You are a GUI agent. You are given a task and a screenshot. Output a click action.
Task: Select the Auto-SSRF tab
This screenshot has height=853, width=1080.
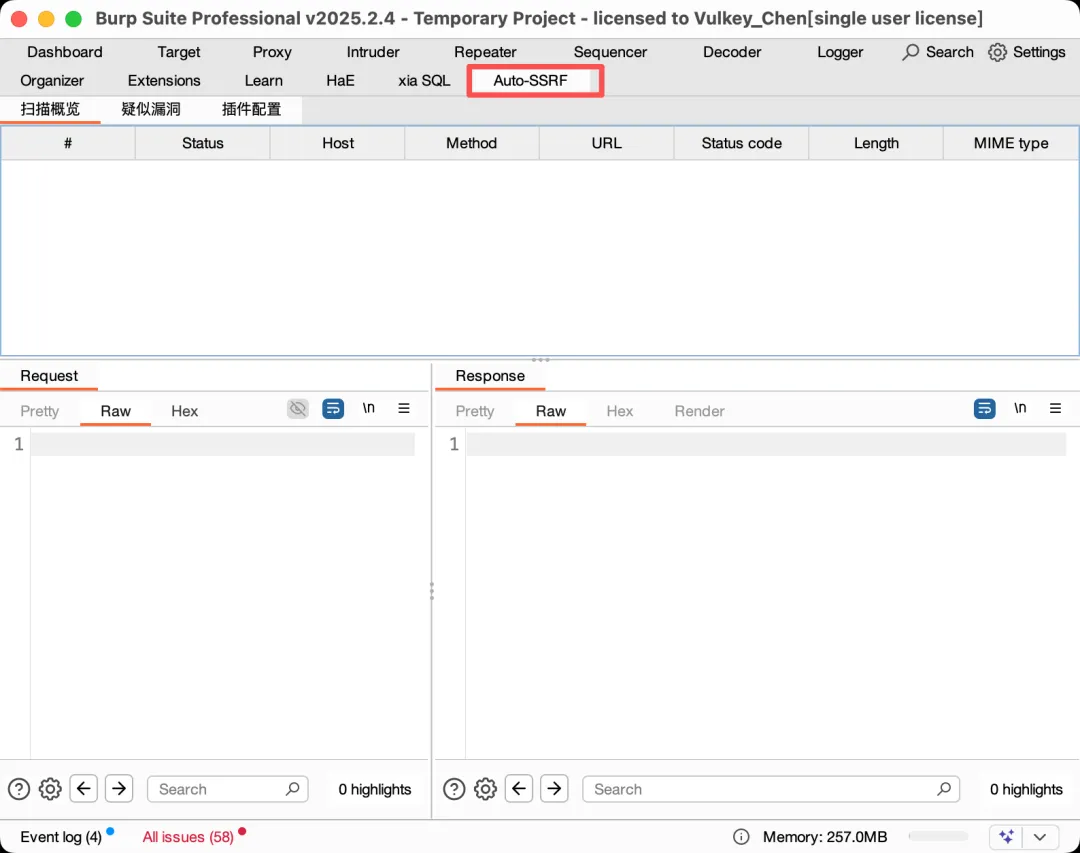pyautogui.click(x=530, y=81)
